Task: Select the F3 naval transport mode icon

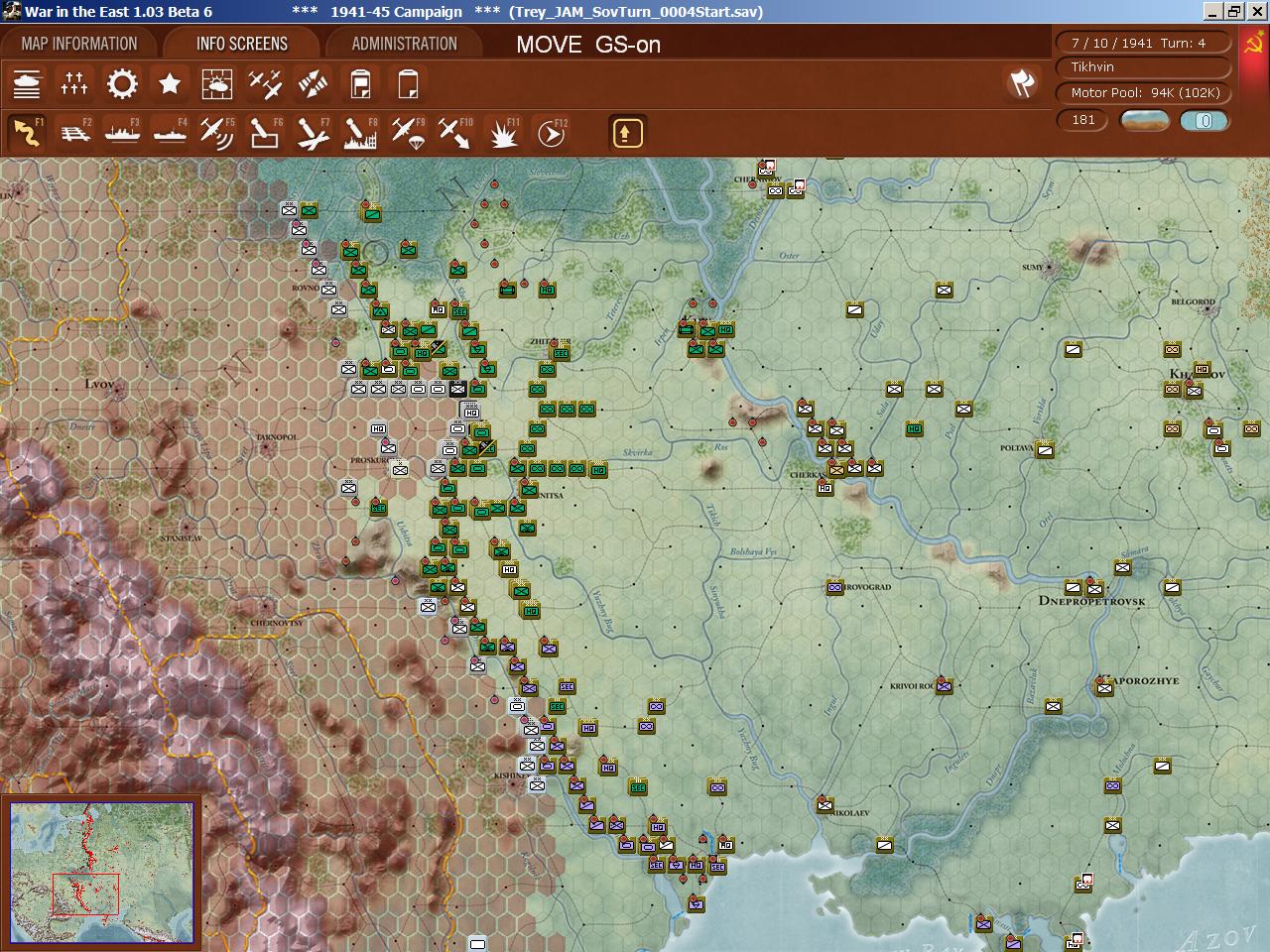Action: tap(122, 132)
